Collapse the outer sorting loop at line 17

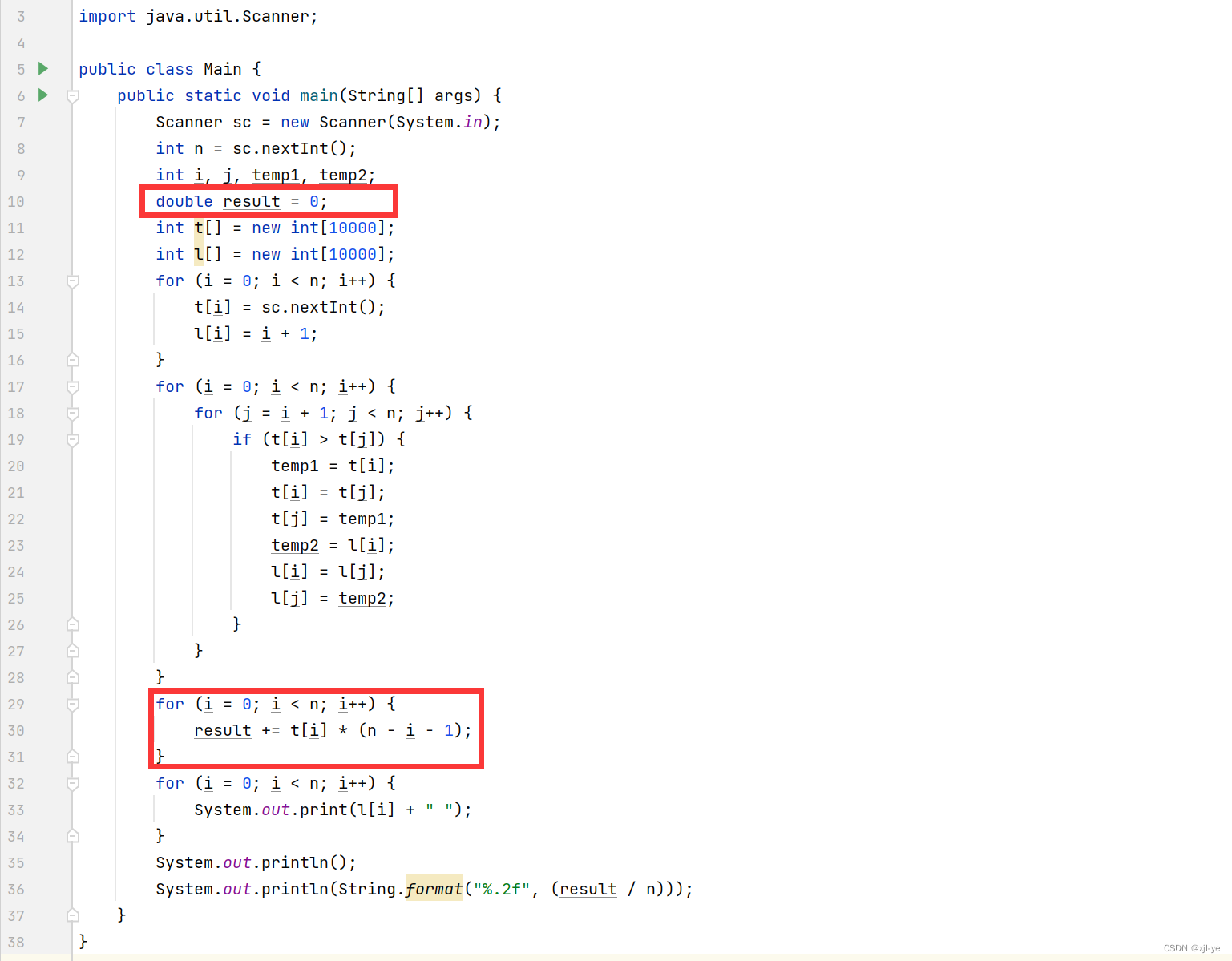72,387
